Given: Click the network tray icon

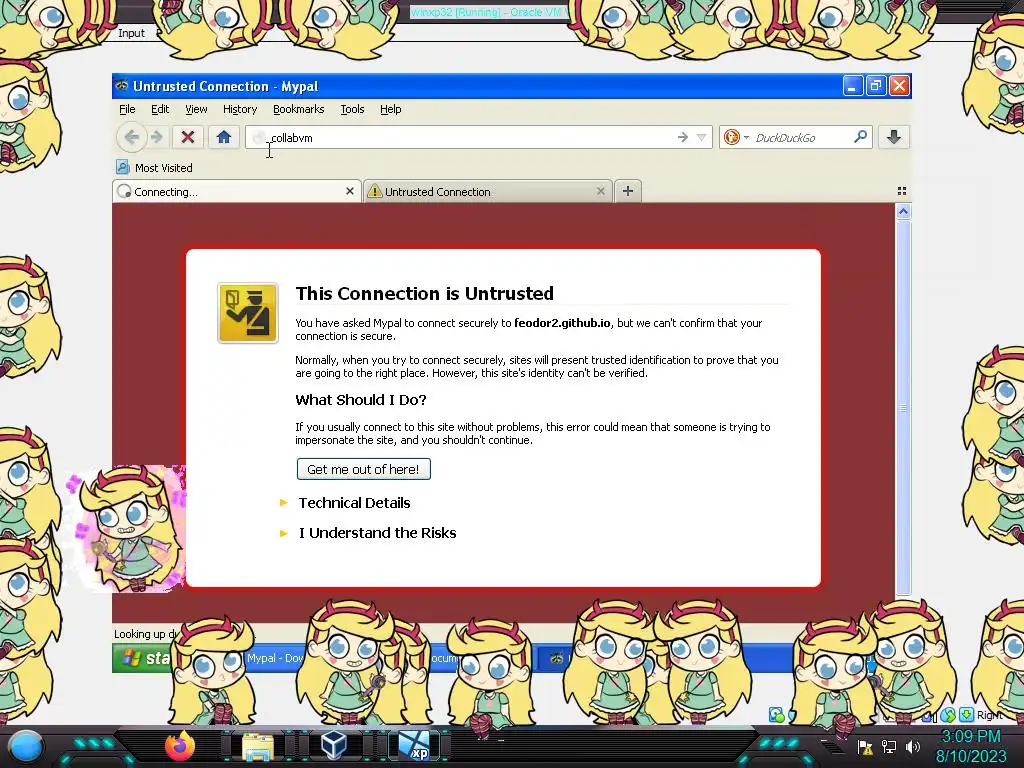Looking at the screenshot, I should click(889, 746).
